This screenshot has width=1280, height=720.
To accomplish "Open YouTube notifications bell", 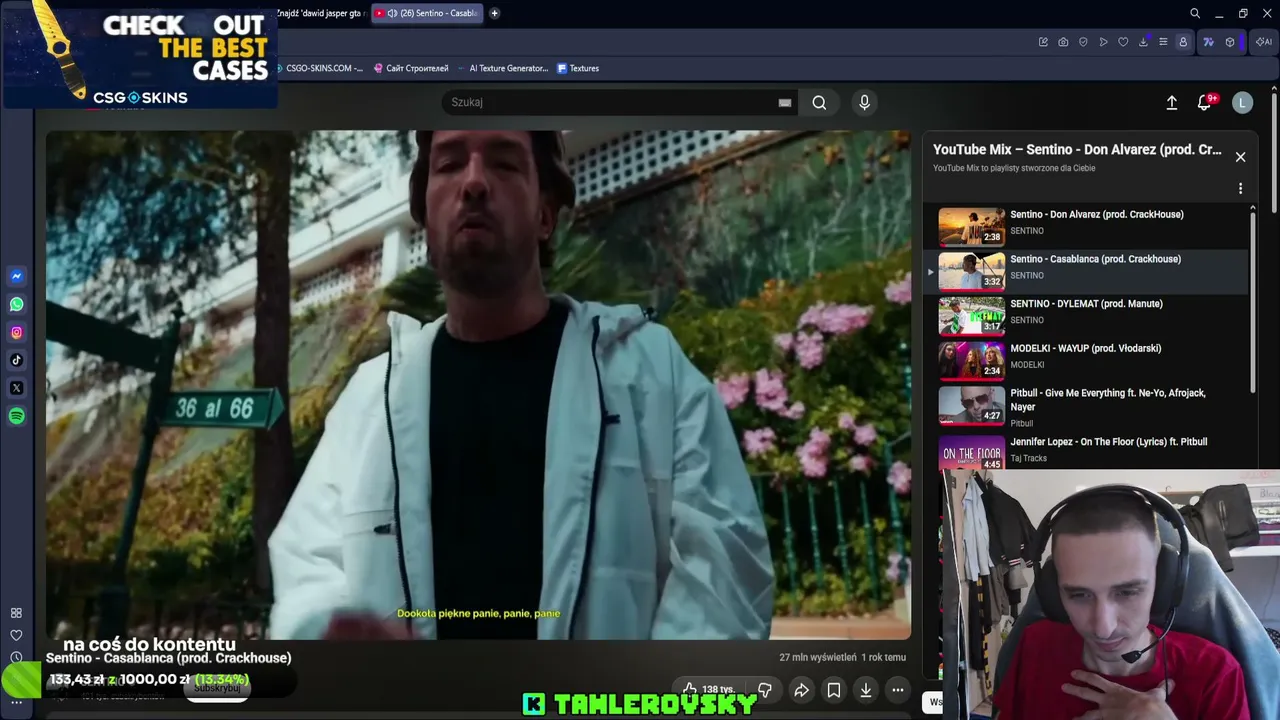I will tap(1205, 102).
